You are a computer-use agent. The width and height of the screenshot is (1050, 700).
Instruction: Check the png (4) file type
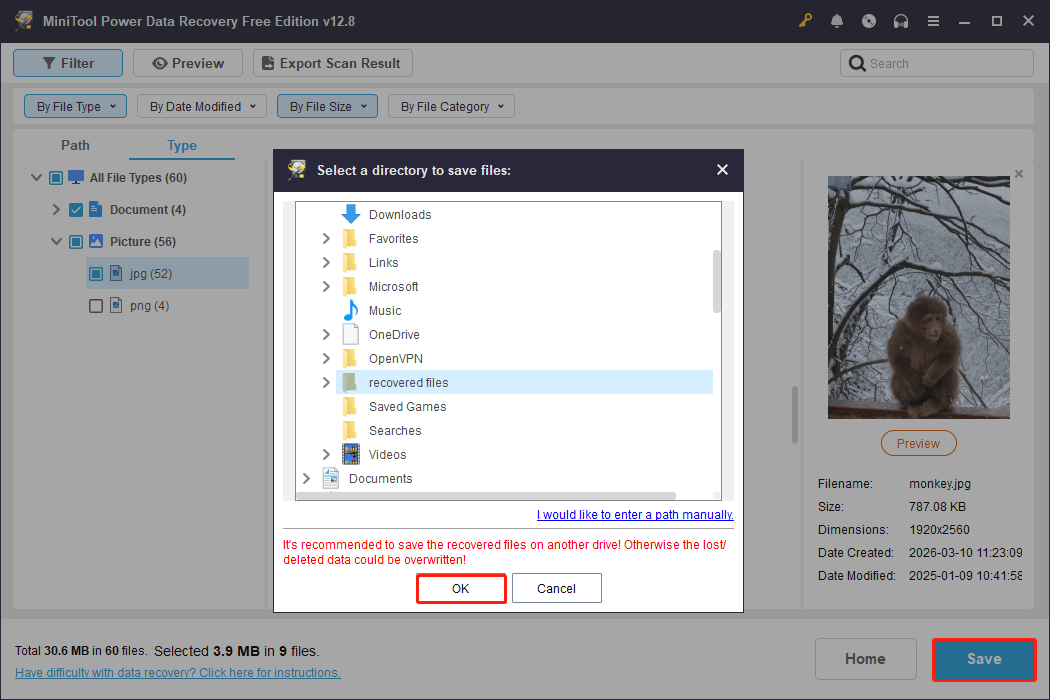tap(96, 305)
